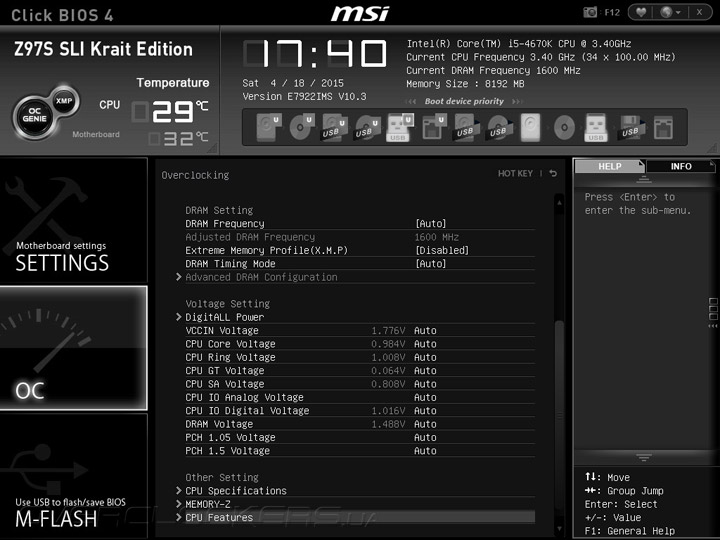Open the SETTINGS motherboard settings panel
720x540 pixels.
click(x=73, y=220)
